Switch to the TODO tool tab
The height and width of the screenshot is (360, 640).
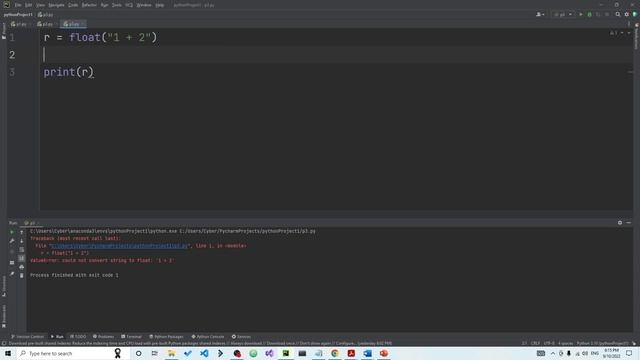[78, 337]
